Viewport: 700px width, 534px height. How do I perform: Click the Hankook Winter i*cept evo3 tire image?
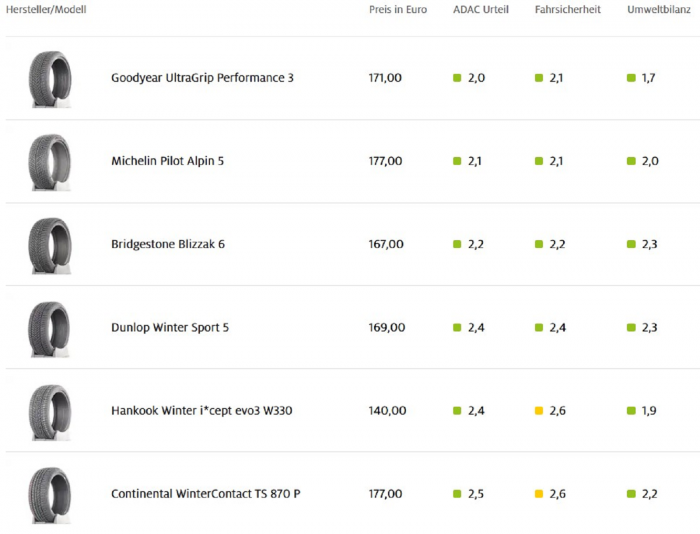click(50, 410)
